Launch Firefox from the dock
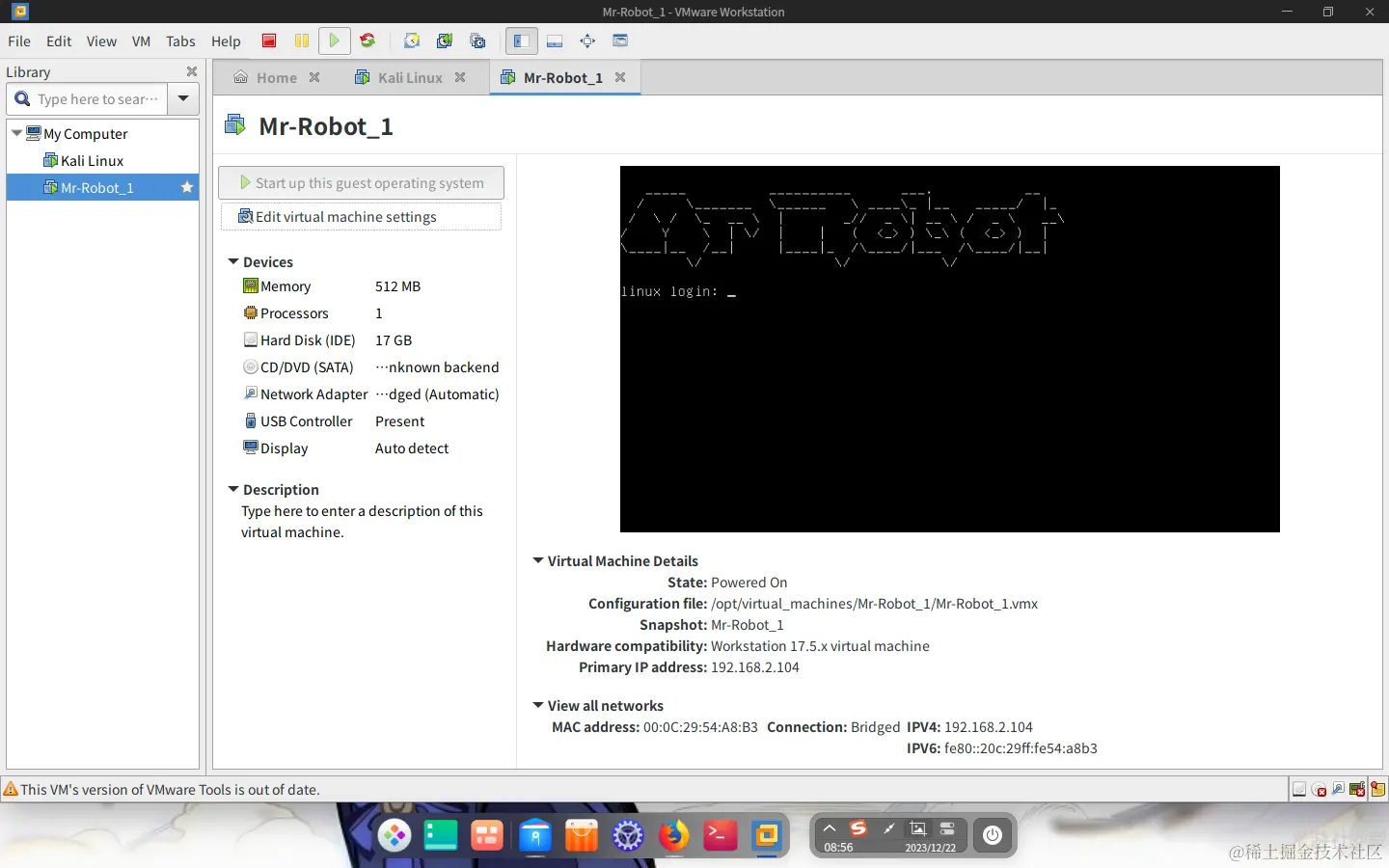Image resolution: width=1389 pixels, height=868 pixels. [674, 835]
